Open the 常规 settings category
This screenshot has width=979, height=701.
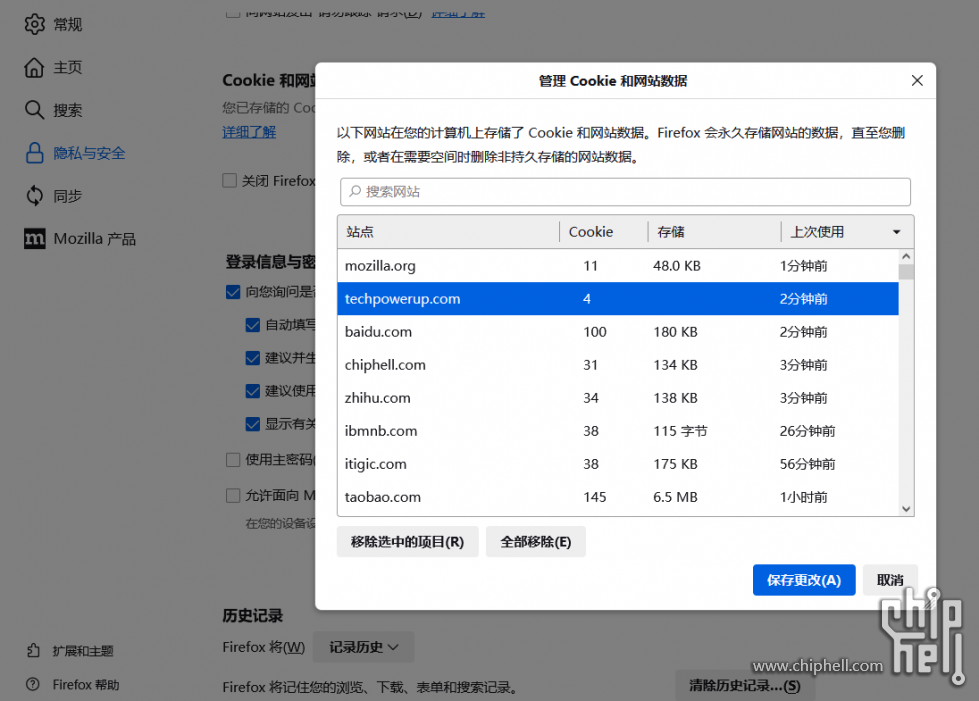click(67, 24)
